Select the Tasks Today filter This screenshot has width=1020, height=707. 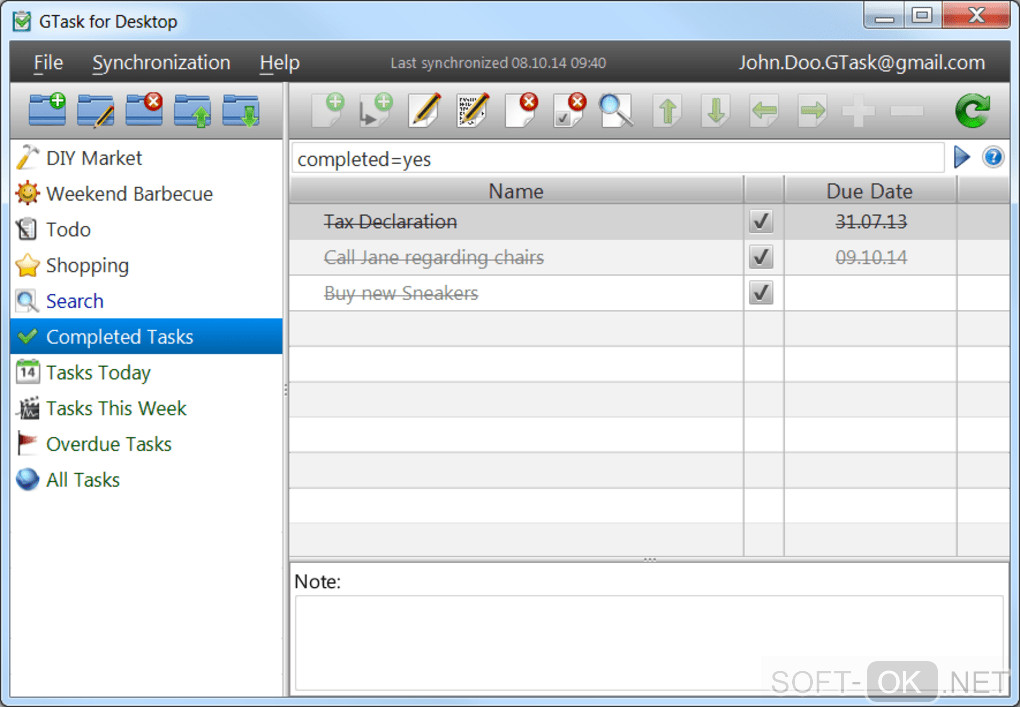[x=146, y=373]
